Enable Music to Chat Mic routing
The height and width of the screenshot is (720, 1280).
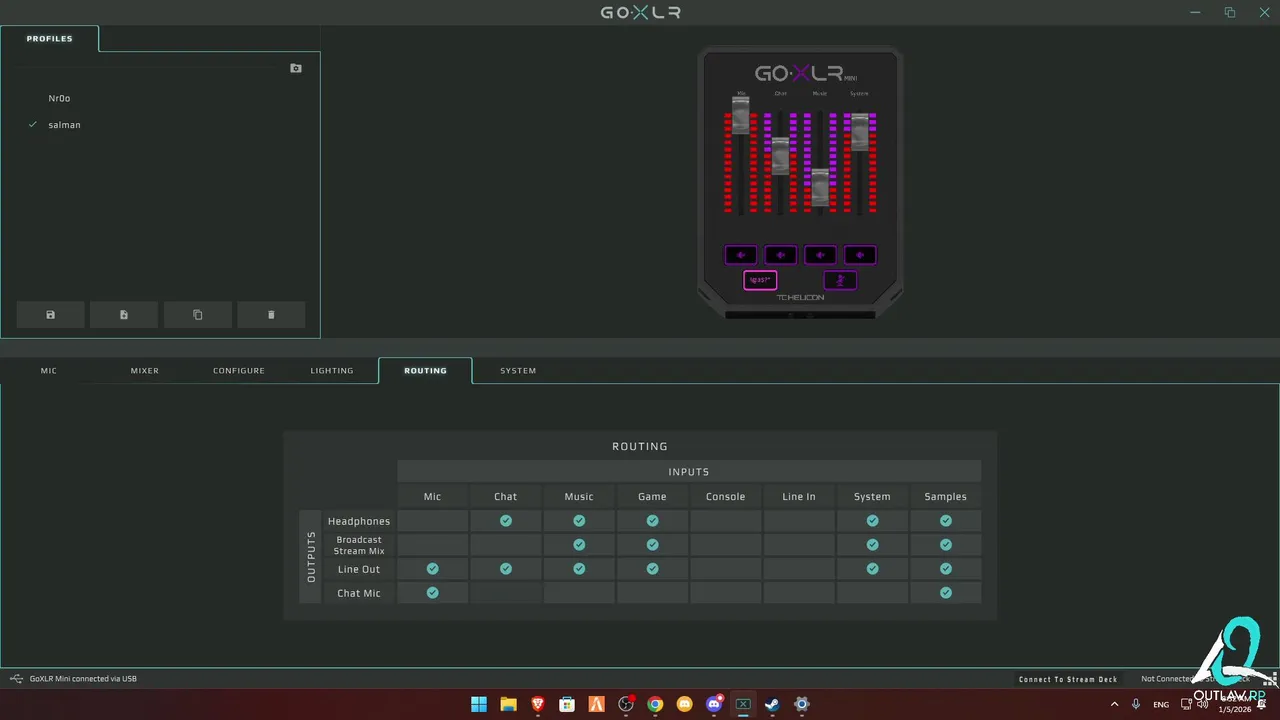[579, 593]
